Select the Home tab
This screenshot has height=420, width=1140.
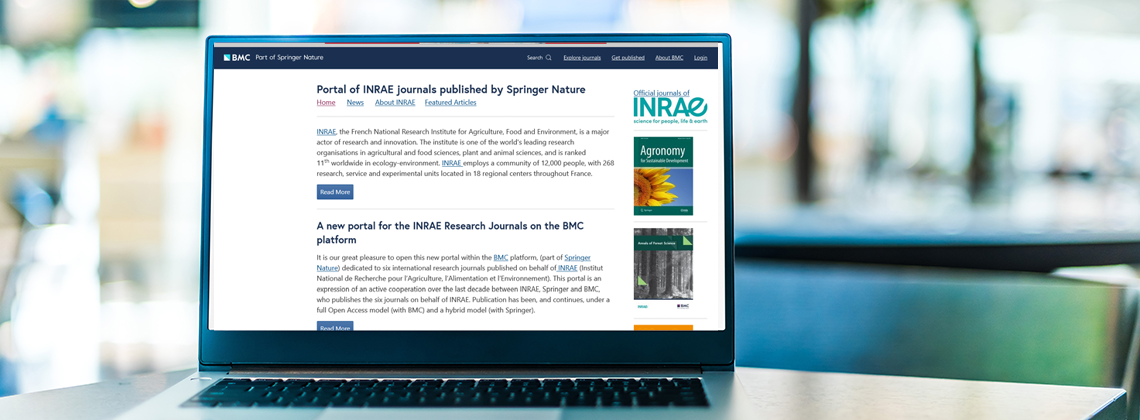coord(326,102)
